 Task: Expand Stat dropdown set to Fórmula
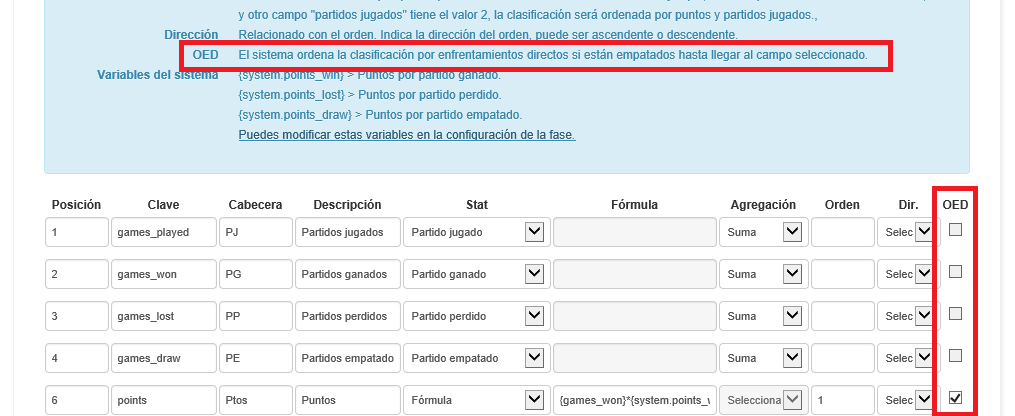(x=475, y=400)
